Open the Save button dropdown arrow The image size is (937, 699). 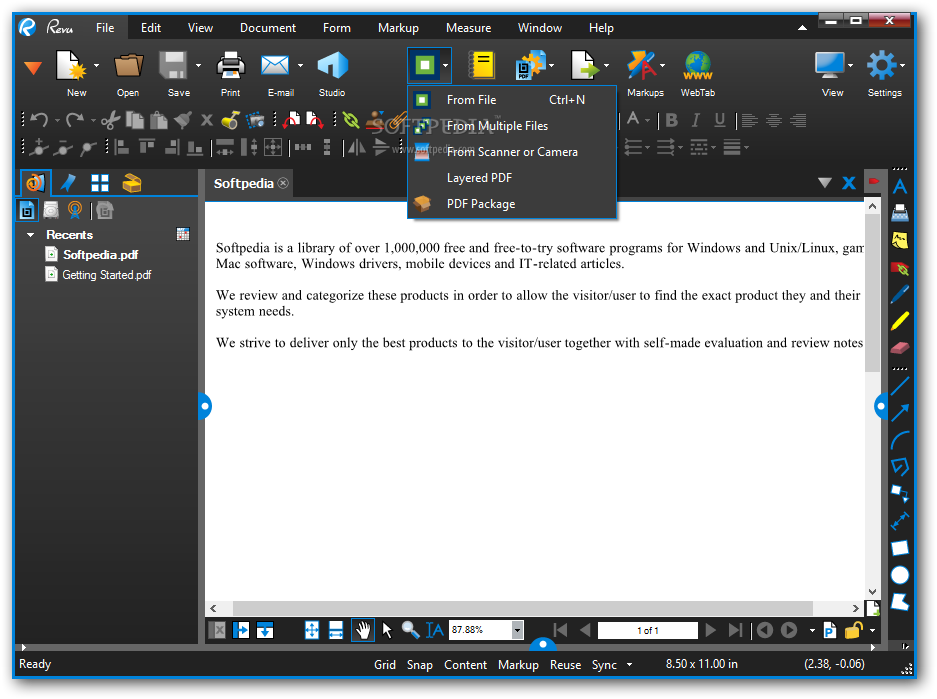click(x=198, y=65)
